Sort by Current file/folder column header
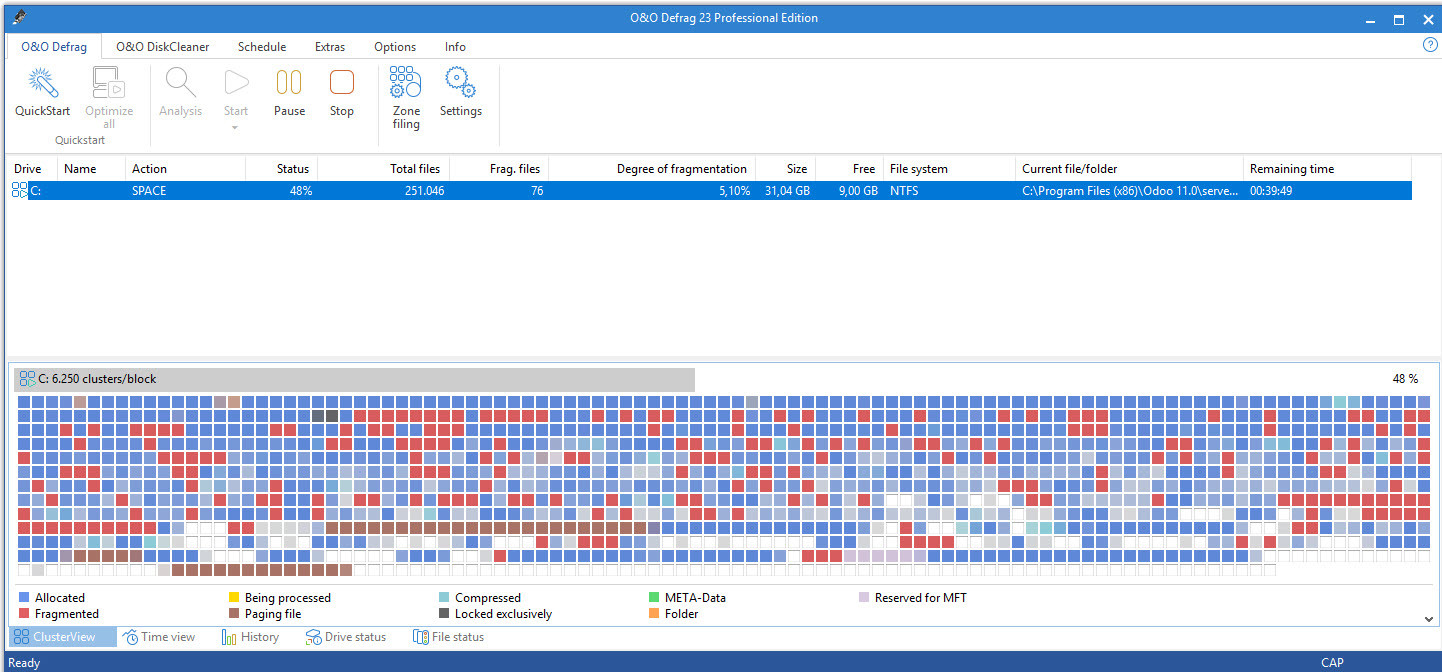The image size is (1442, 672). pos(1130,169)
